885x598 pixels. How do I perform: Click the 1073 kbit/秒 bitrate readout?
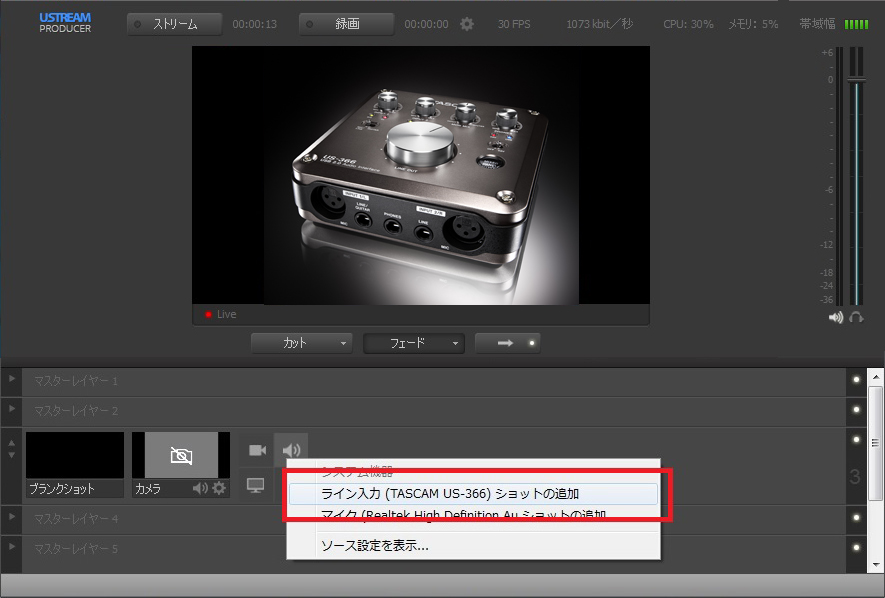point(599,24)
